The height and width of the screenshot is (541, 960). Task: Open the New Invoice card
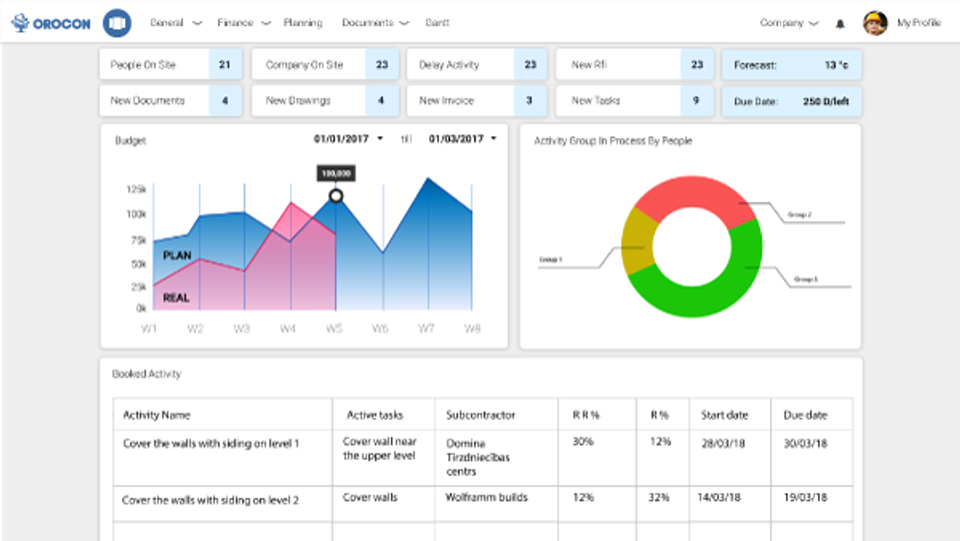point(475,101)
